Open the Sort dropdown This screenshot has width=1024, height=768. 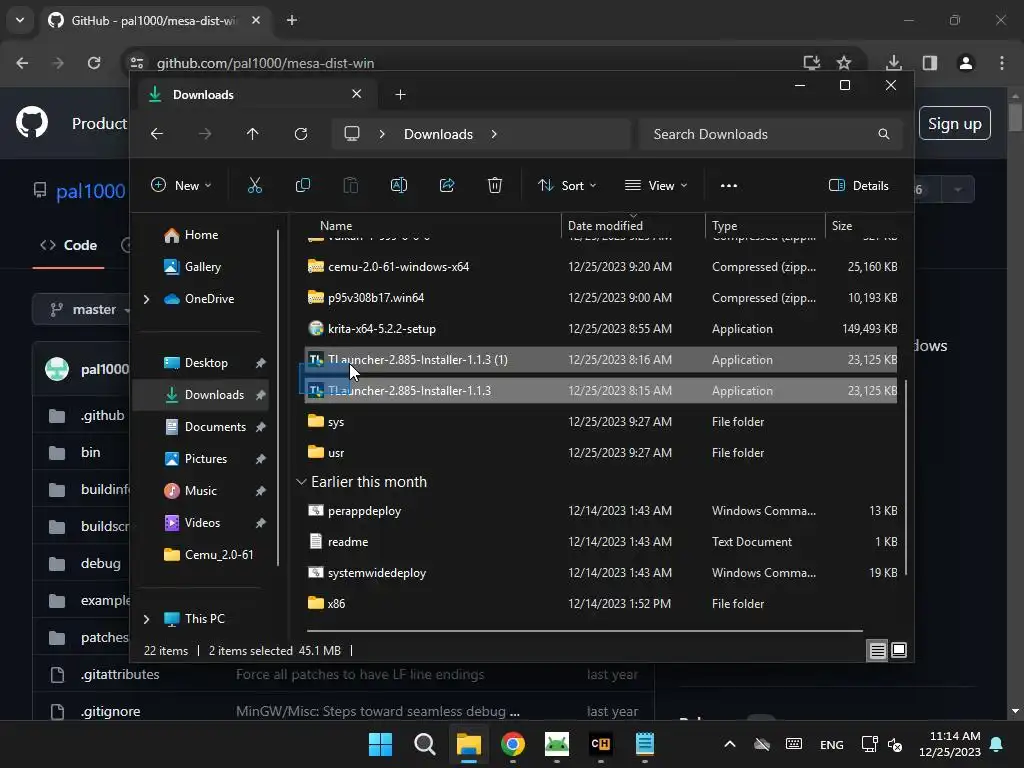coord(566,185)
